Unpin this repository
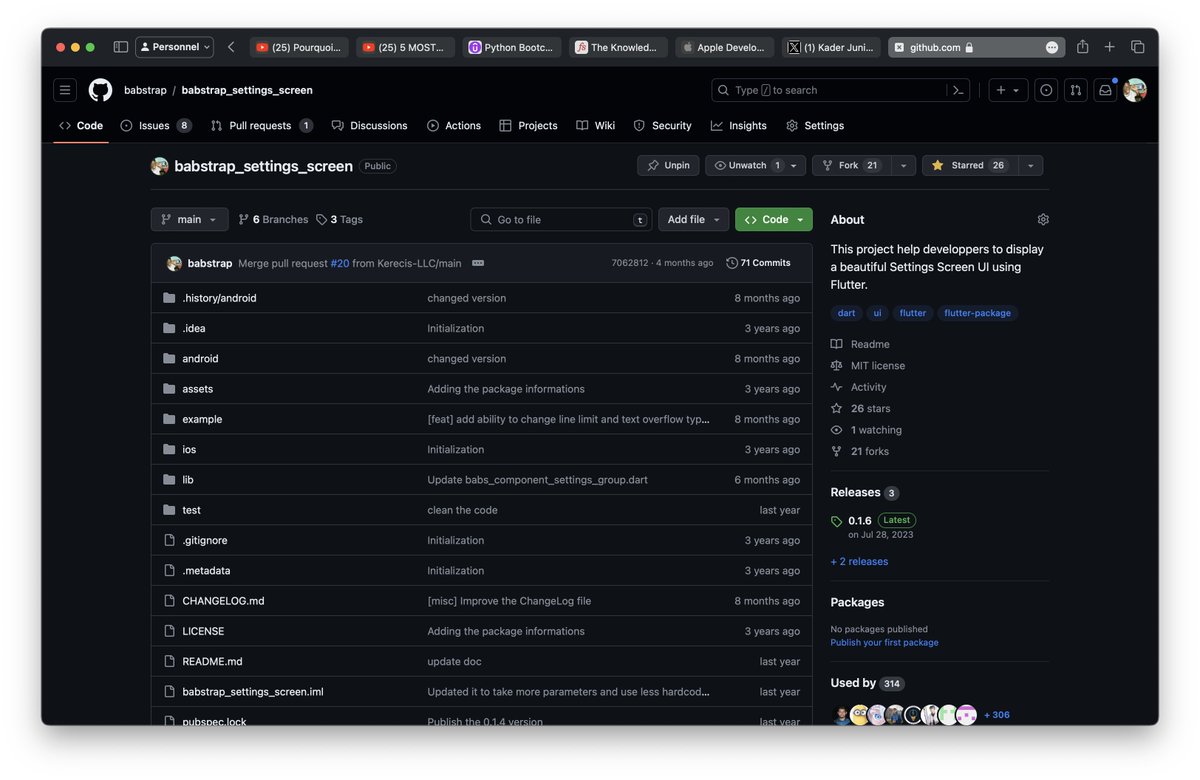 (667, 165)
